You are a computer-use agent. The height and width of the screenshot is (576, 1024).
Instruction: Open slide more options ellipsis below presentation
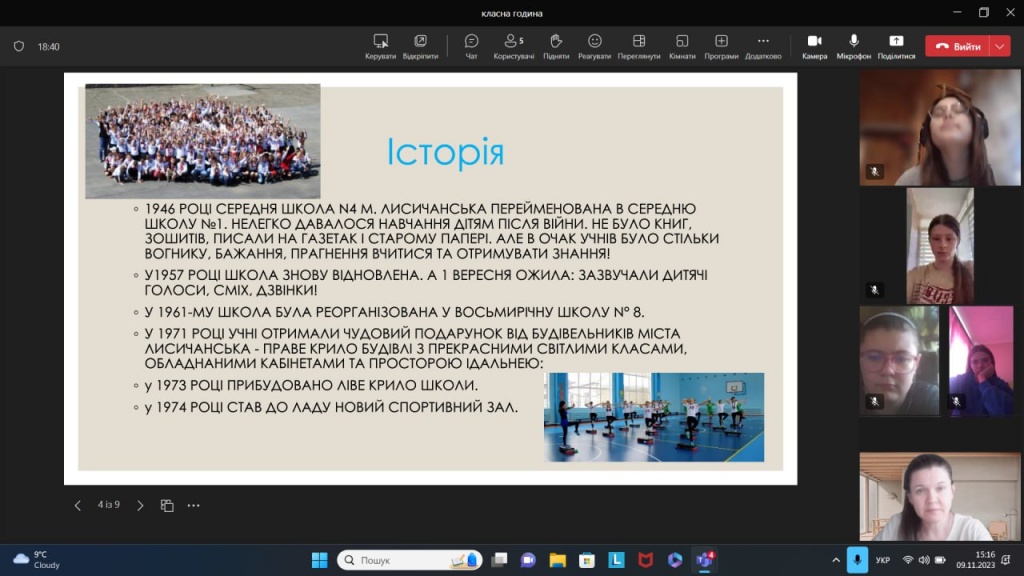tap(194, 505)
